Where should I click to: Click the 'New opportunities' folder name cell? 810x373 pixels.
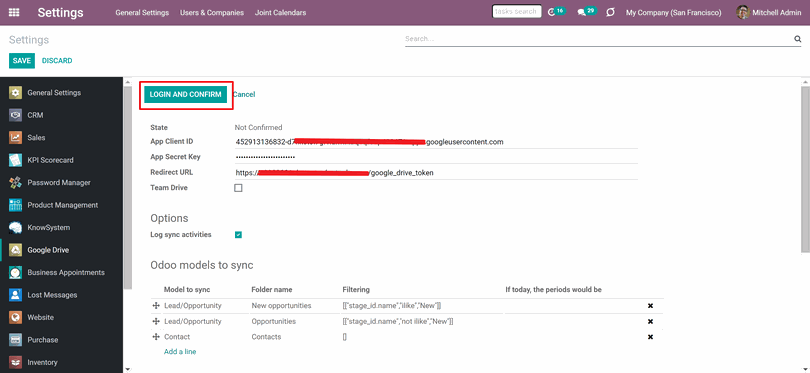pyautogui.click(x=294, y=306)
